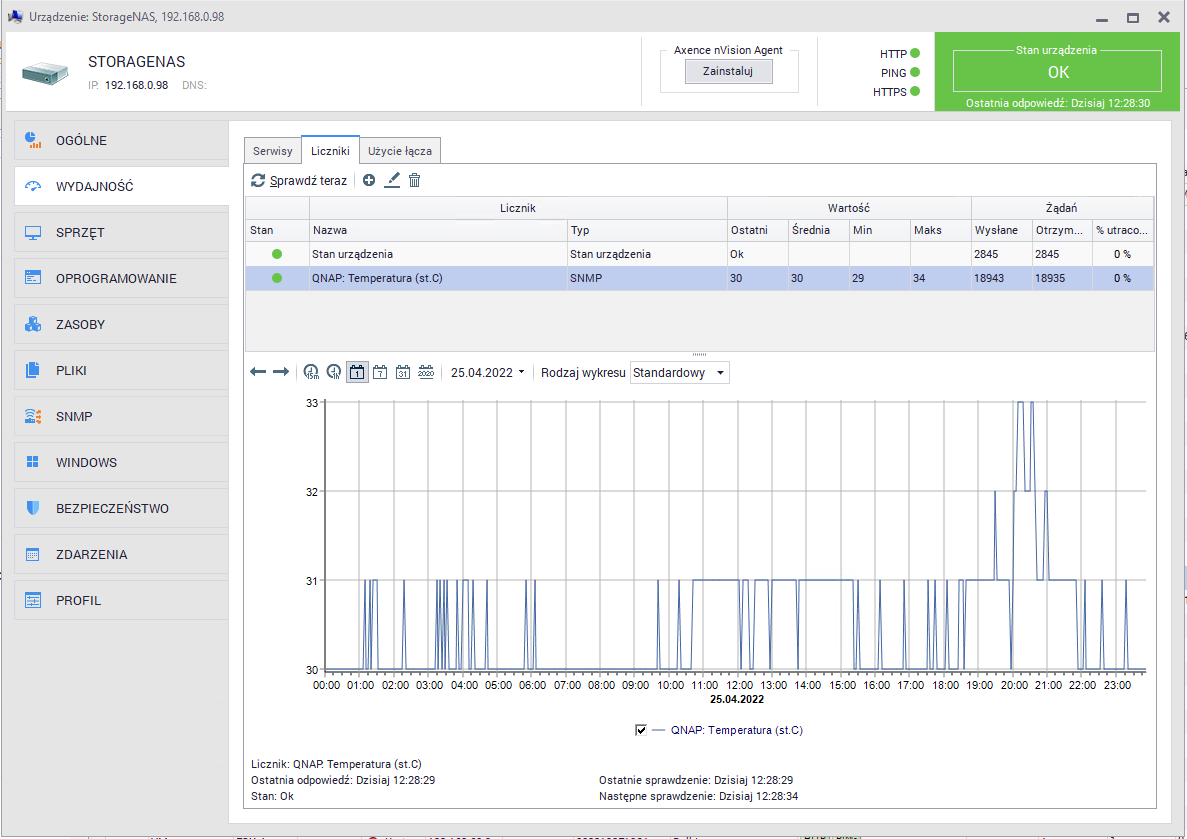Go to previous chart period arrow
Image resolution: width=1187 pixels, height=839 pixels.
258,372
